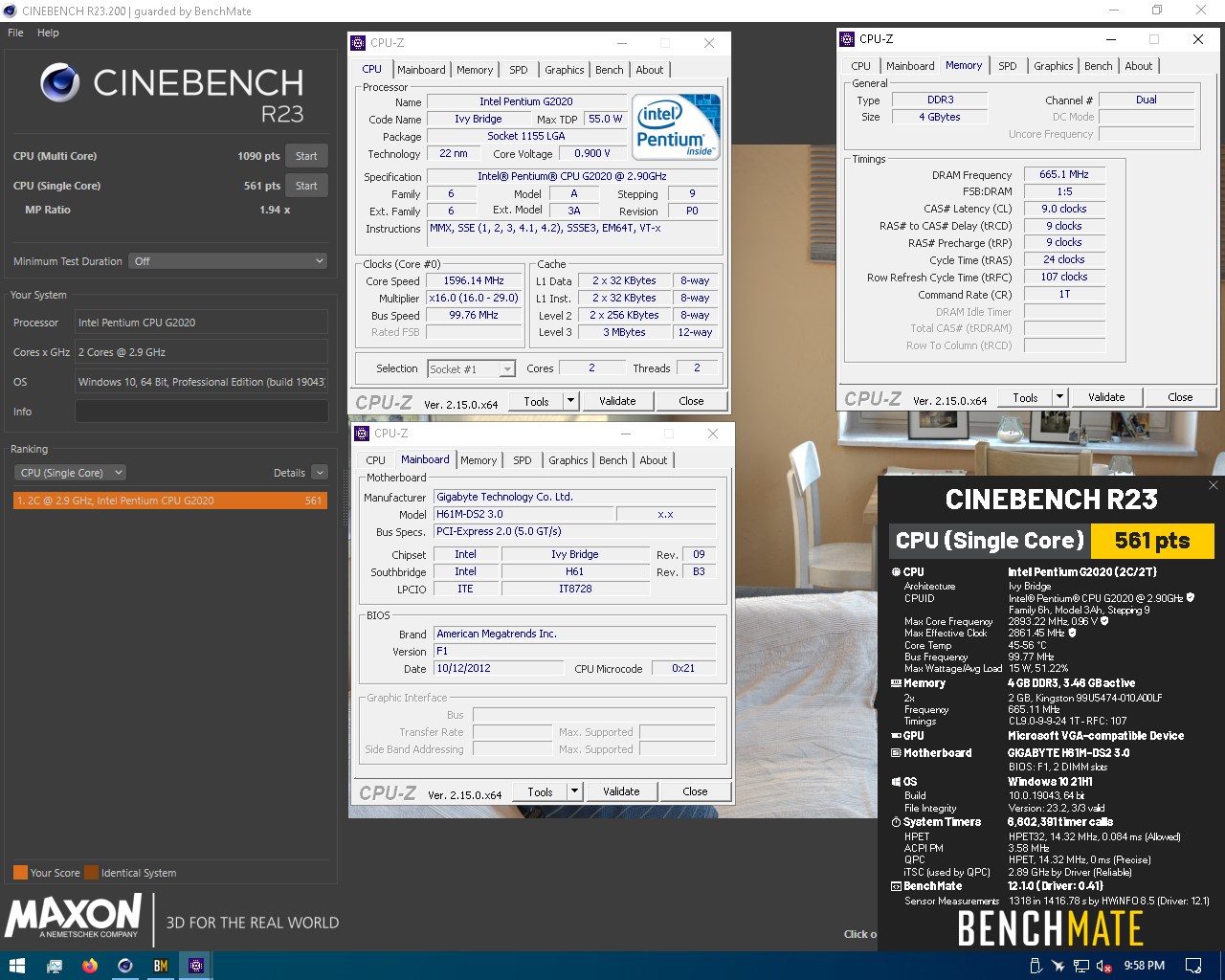
Task: Open the Bench tab in the CPU window
Action: (x=610, y=70)
